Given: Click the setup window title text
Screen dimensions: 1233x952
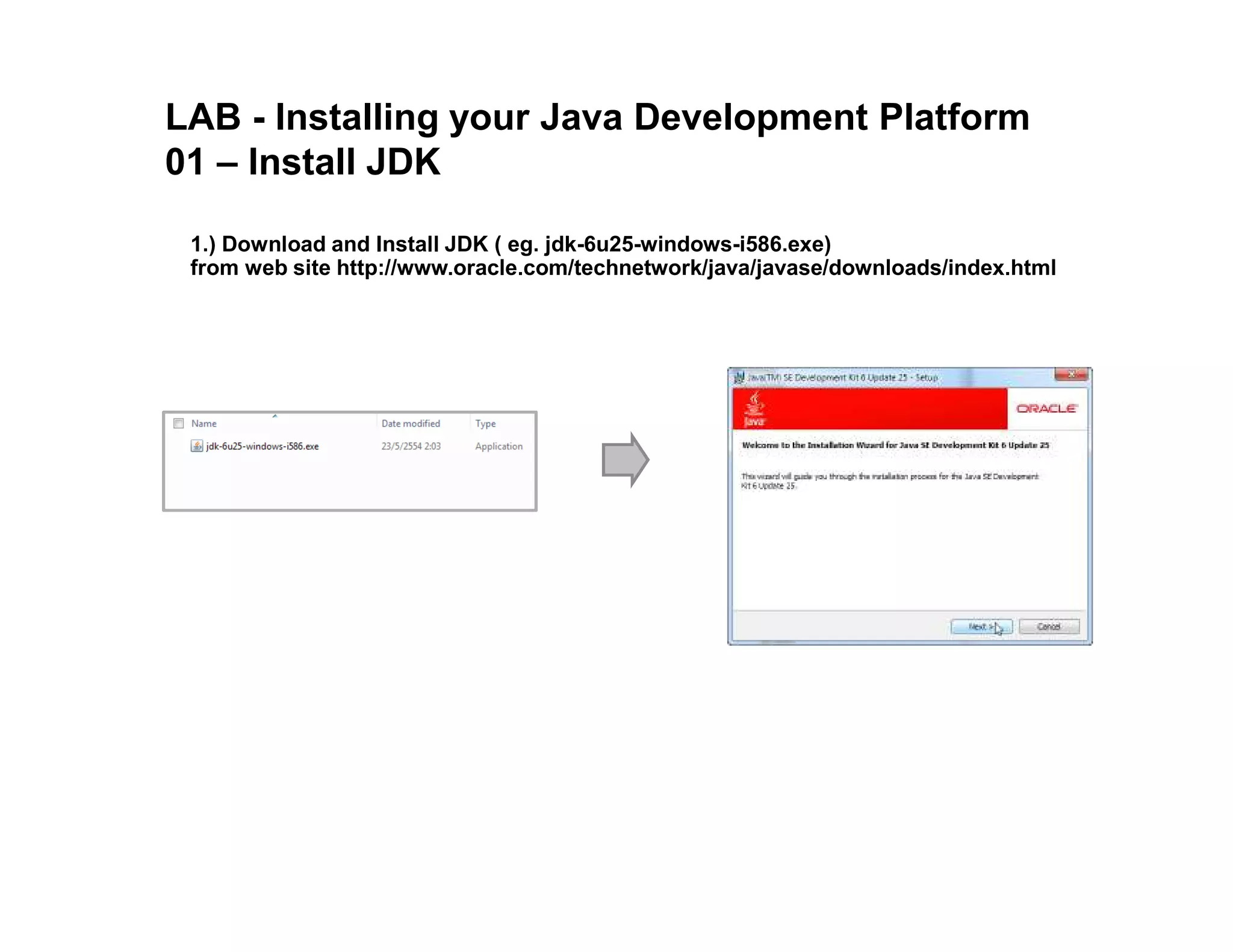Looking at the screenshot, I should click(842, 377).
